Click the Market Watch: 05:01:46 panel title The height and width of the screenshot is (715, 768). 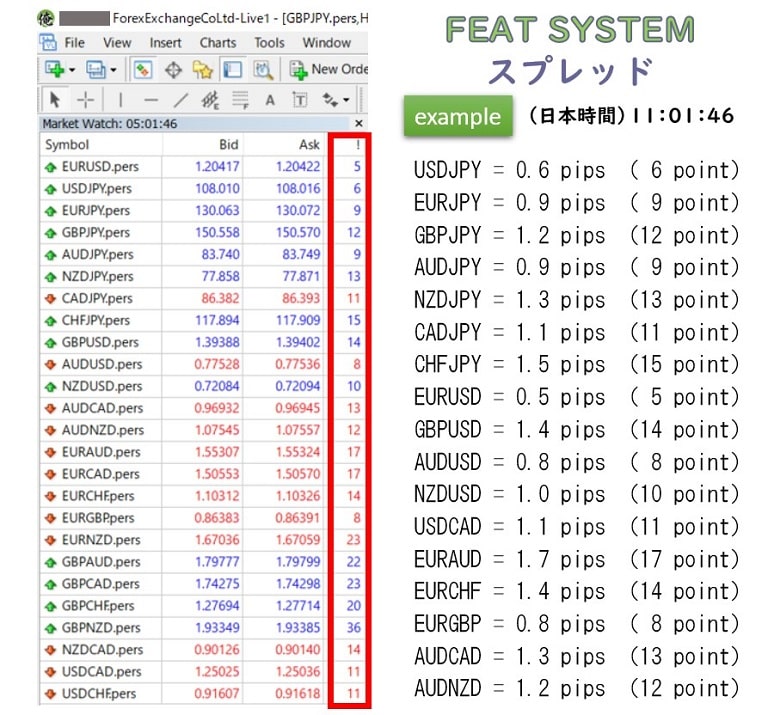110,124
